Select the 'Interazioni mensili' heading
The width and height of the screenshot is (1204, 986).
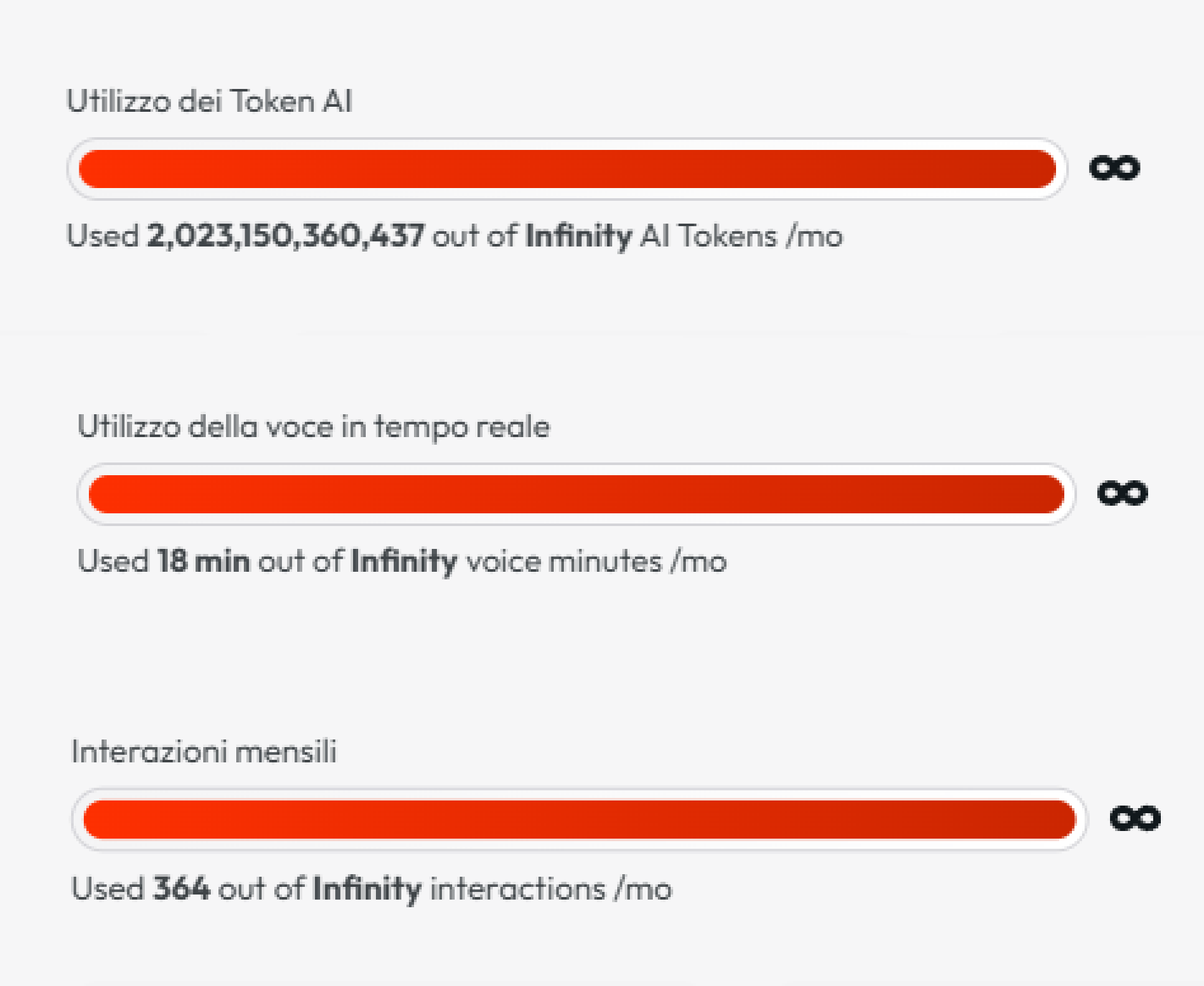(x=204, y=752)
